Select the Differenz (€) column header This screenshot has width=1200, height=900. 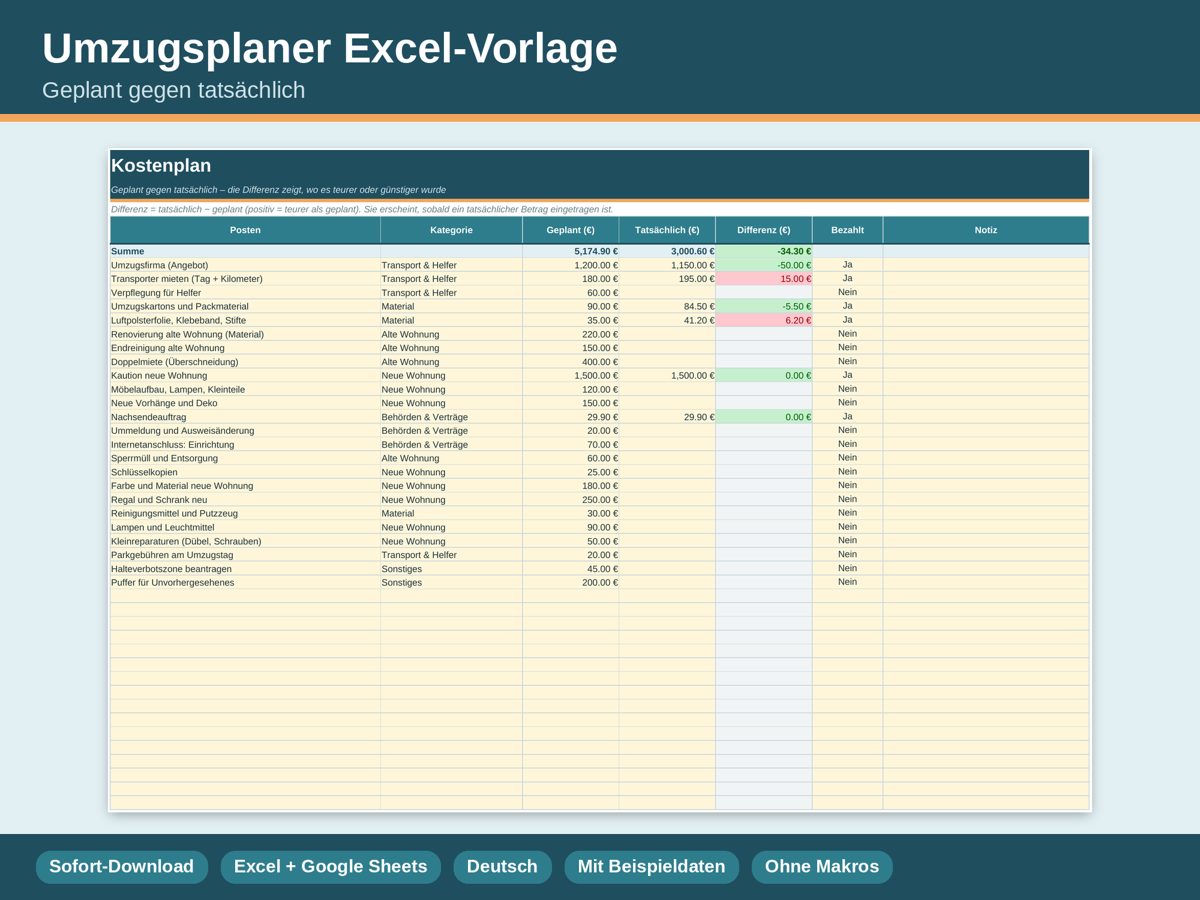click(x=764, y=230)
